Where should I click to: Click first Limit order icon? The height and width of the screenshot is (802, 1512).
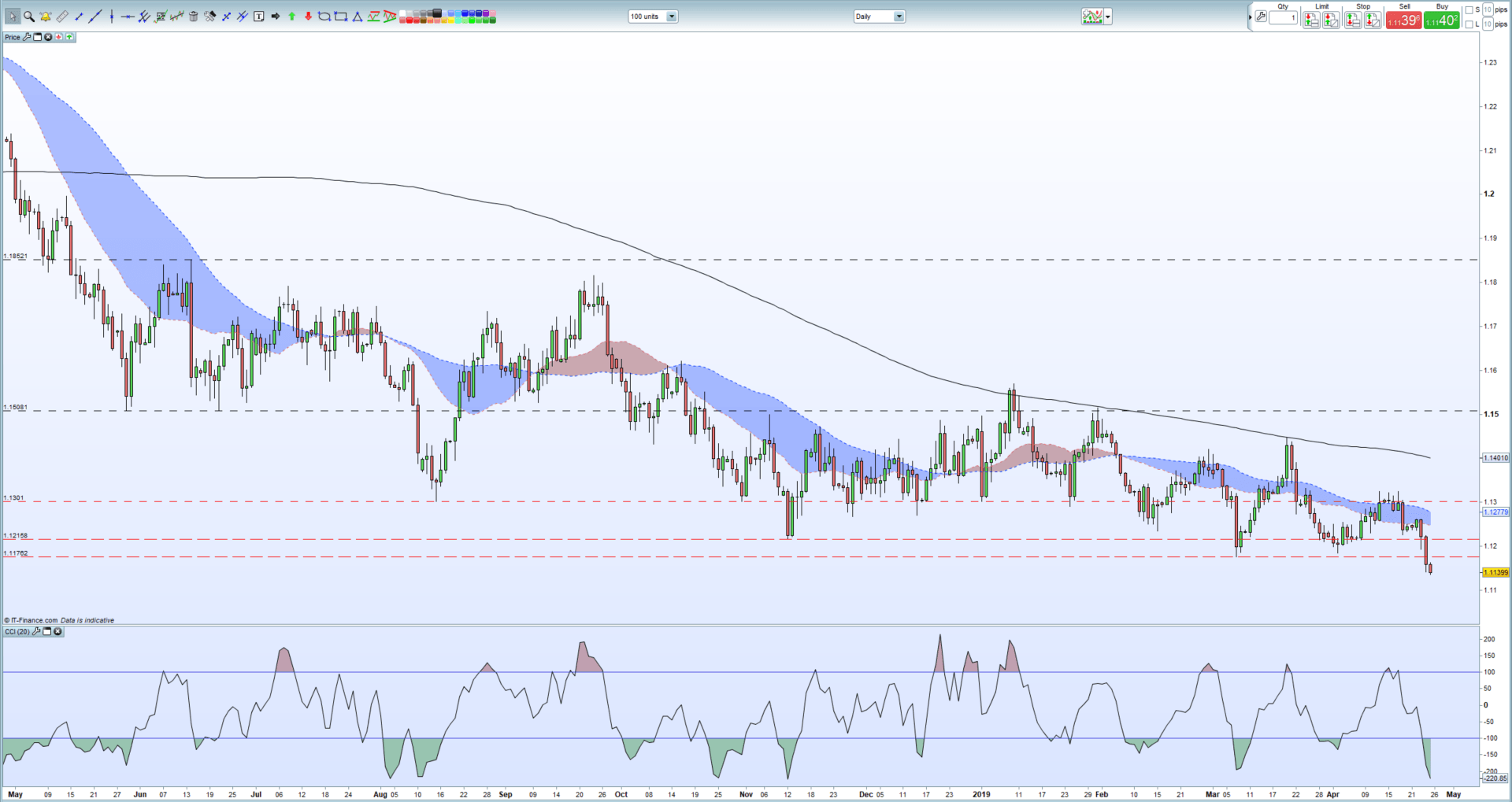(x=1311, y=20)
